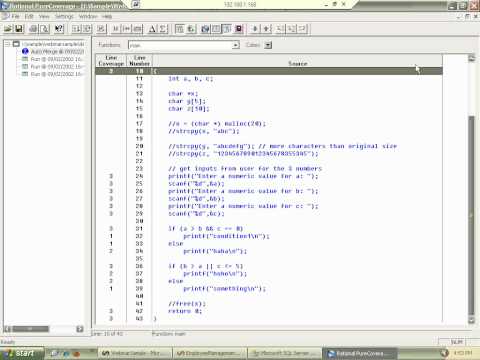Print the report with the printer icon

click(33, 29)
